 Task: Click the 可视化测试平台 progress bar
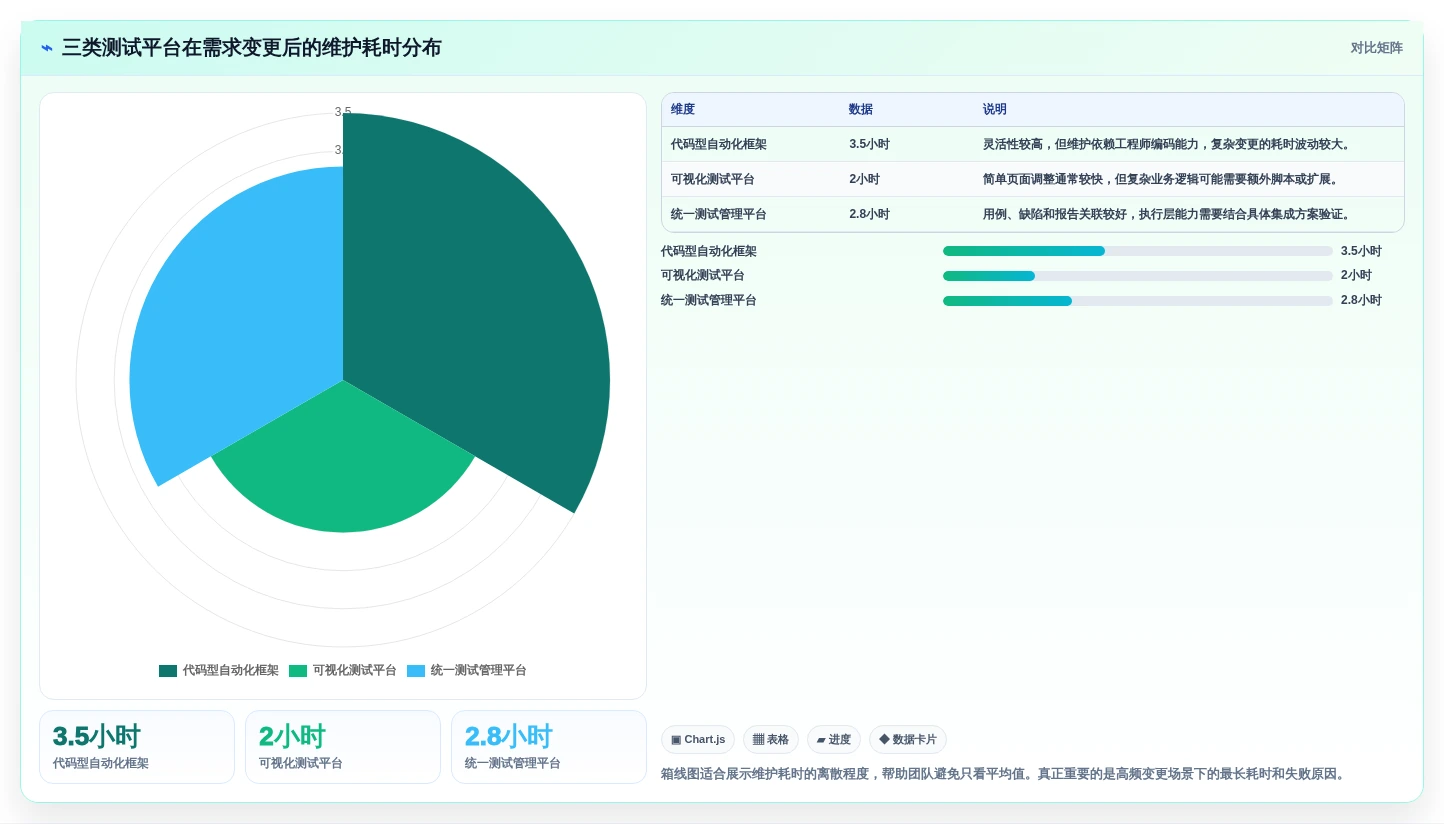pyautogui.click(x=1138, y=276)
